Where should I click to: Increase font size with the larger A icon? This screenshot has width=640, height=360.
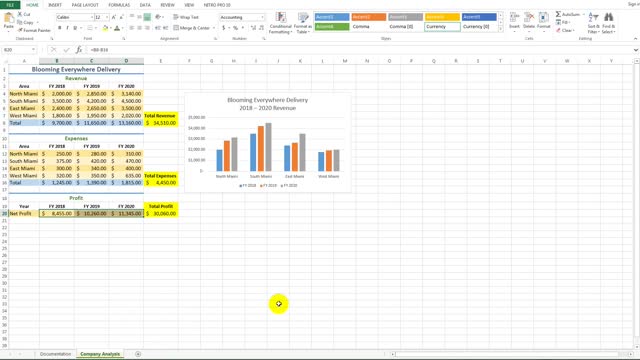pyautogui.click(x=114, y=17)
